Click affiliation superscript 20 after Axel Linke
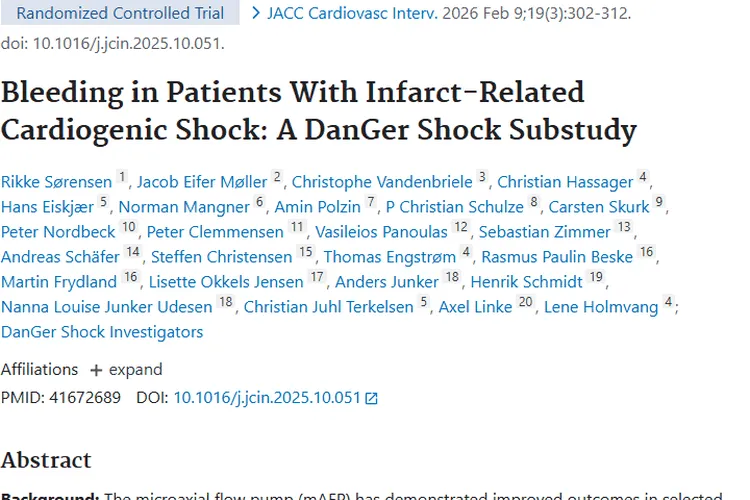750x500 pixels. click(x=526, y=303)
